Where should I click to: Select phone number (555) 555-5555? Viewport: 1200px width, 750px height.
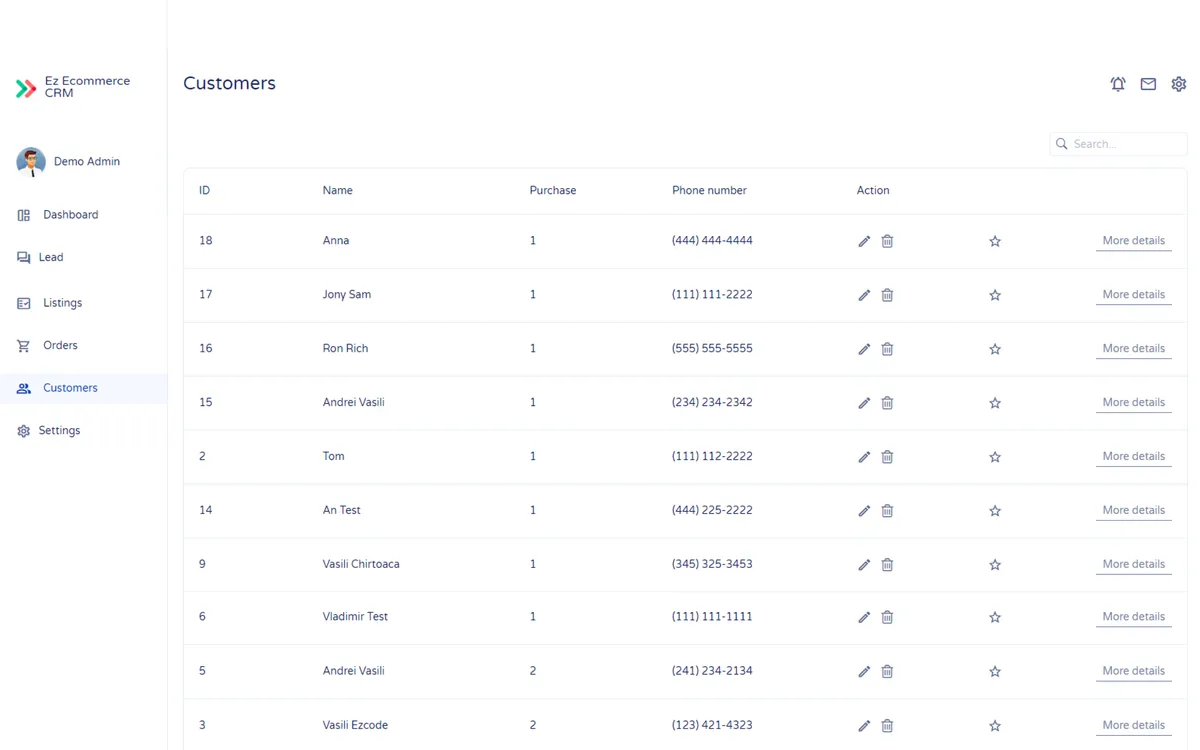click(712, 349)
